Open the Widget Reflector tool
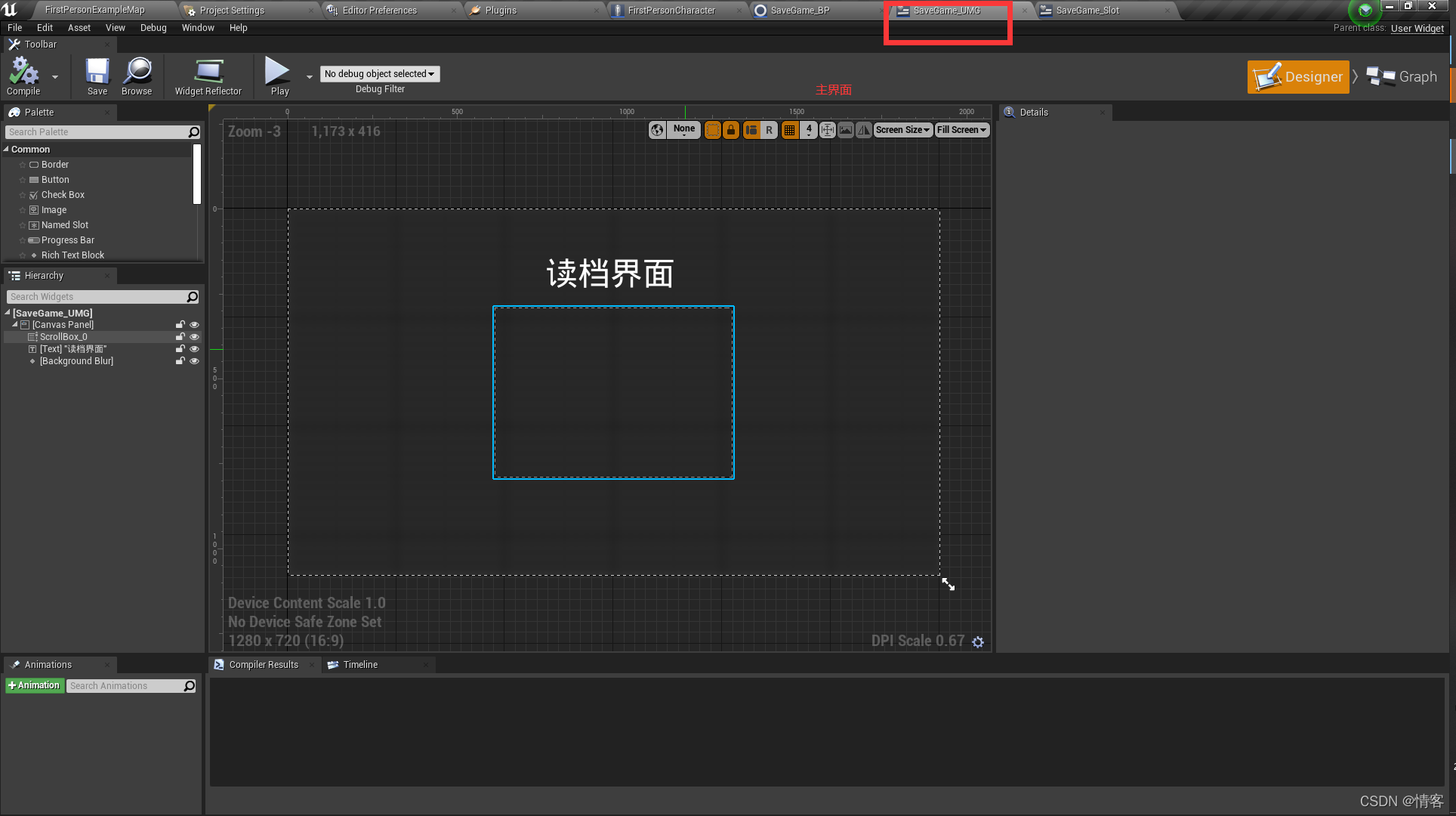This screenshot has height=816, width=1456. (208, 76)
